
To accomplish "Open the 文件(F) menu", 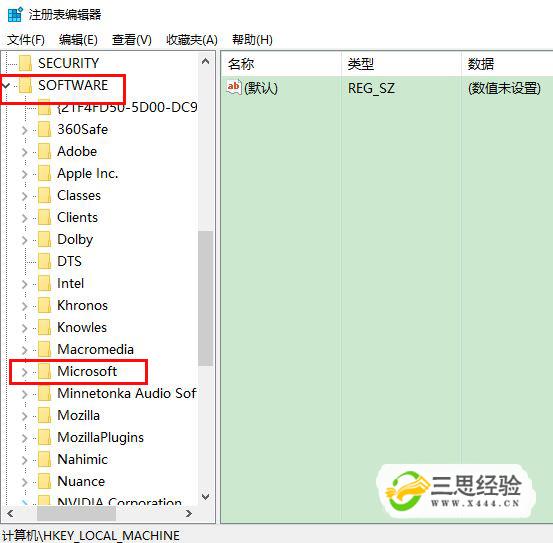I will [x=26, y=40].
